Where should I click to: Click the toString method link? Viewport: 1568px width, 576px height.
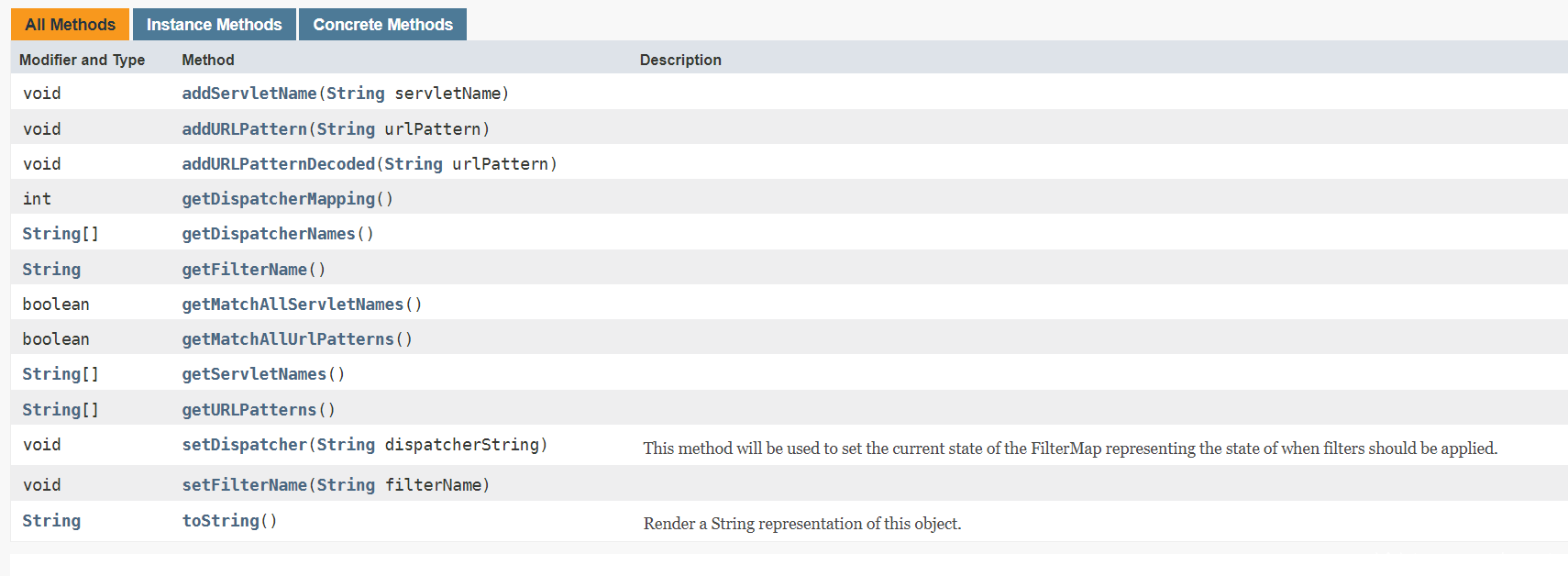[x=220, y=521]
